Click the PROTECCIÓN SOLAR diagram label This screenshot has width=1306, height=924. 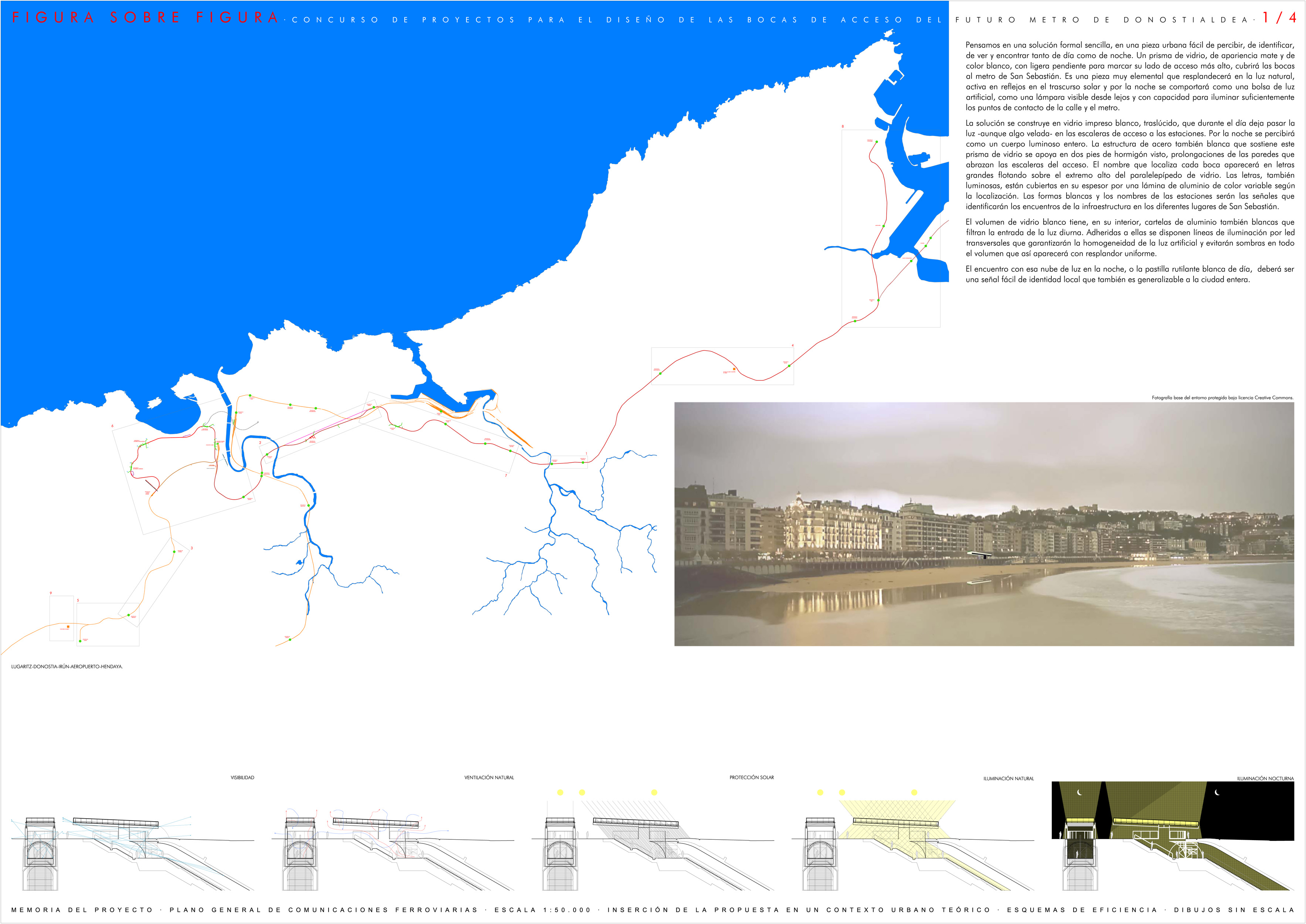pos(751,777)
